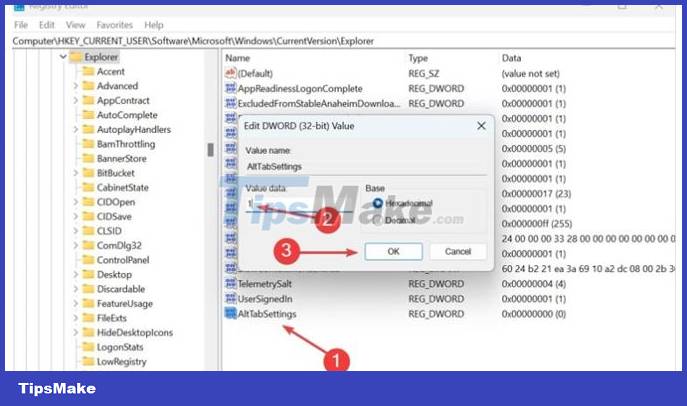The width and height of the screenshot is (687, 406).
Task: Open the Favorites menu
Action: click(114, 25)
